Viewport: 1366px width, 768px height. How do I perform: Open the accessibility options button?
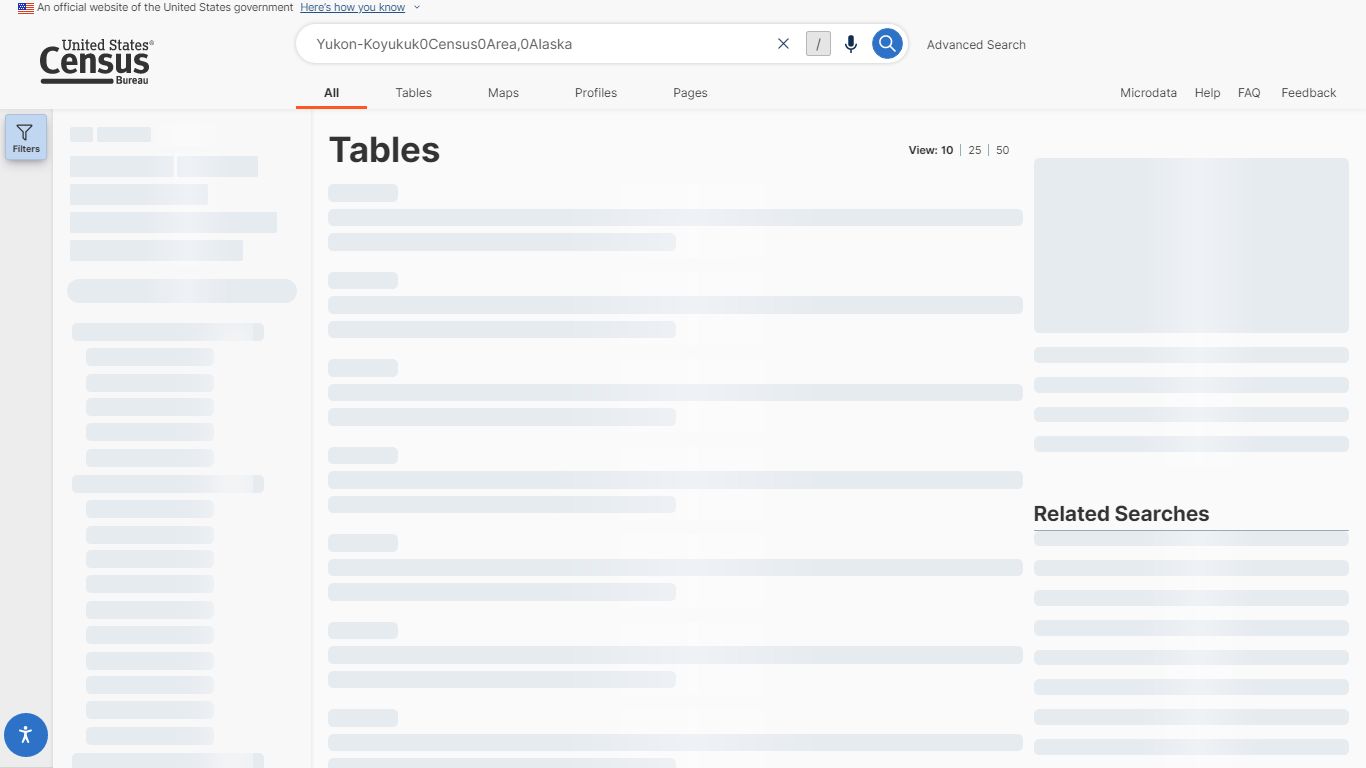click(26, 735)
